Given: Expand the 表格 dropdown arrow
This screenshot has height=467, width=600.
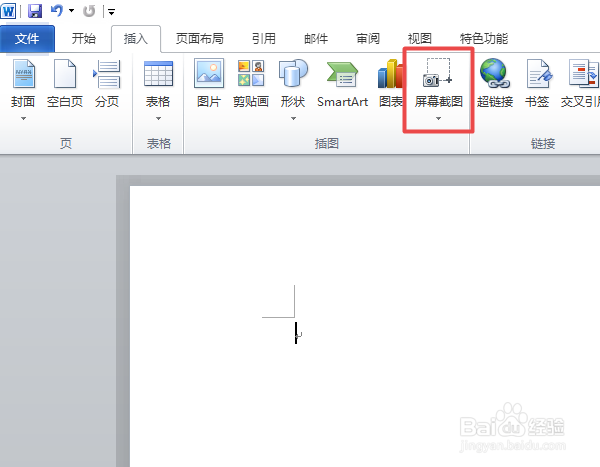Looking at the screenshot, I should coord(158,118).
